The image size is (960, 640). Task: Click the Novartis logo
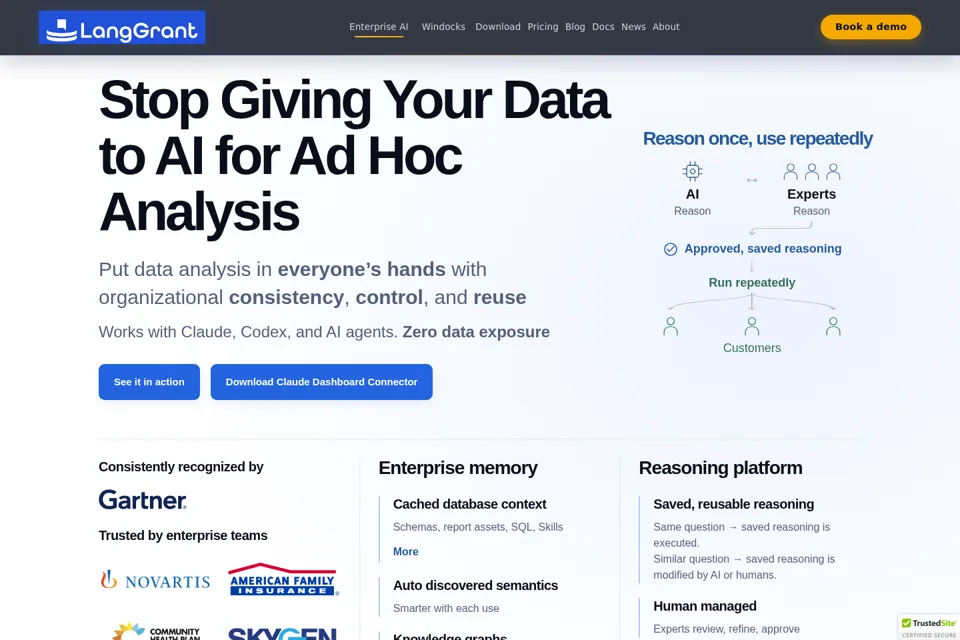pyautogui.click(x=156, y=580)
